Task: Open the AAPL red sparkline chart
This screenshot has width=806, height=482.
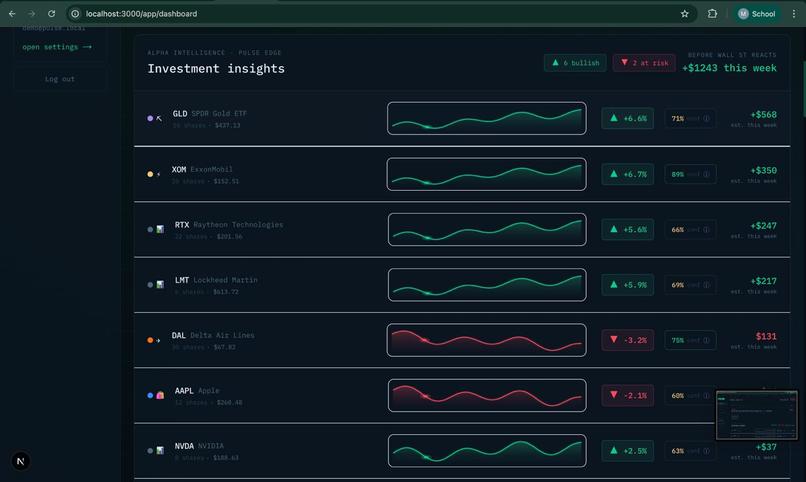Action: (x=487, y=395)
